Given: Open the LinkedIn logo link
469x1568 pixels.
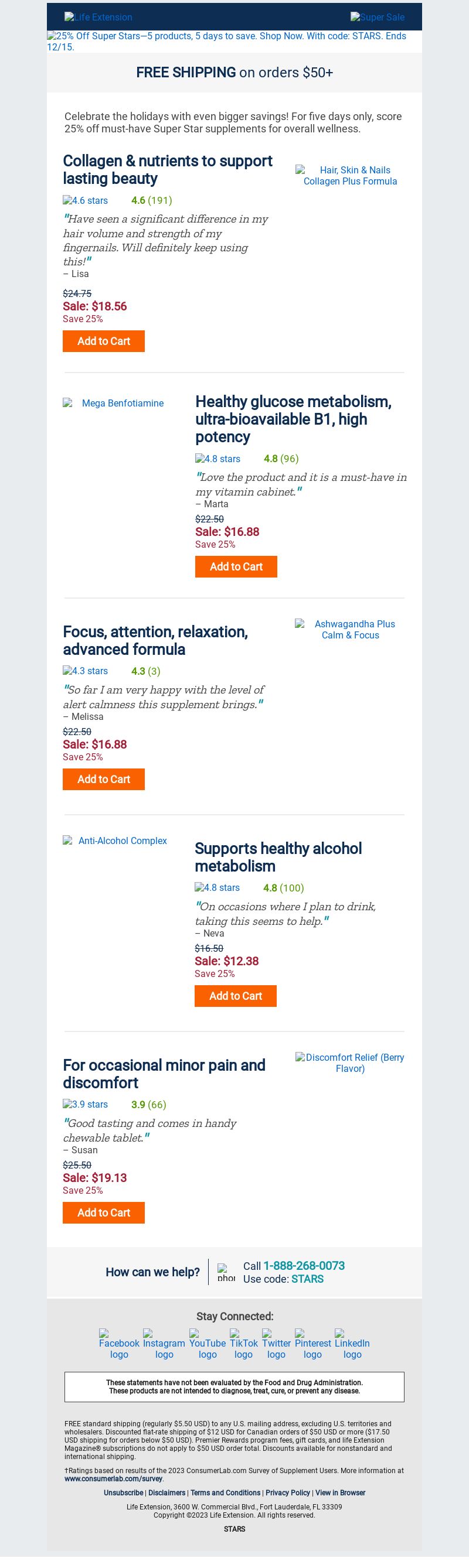Looking at the screenshot, I should (x=352, y=1344).
